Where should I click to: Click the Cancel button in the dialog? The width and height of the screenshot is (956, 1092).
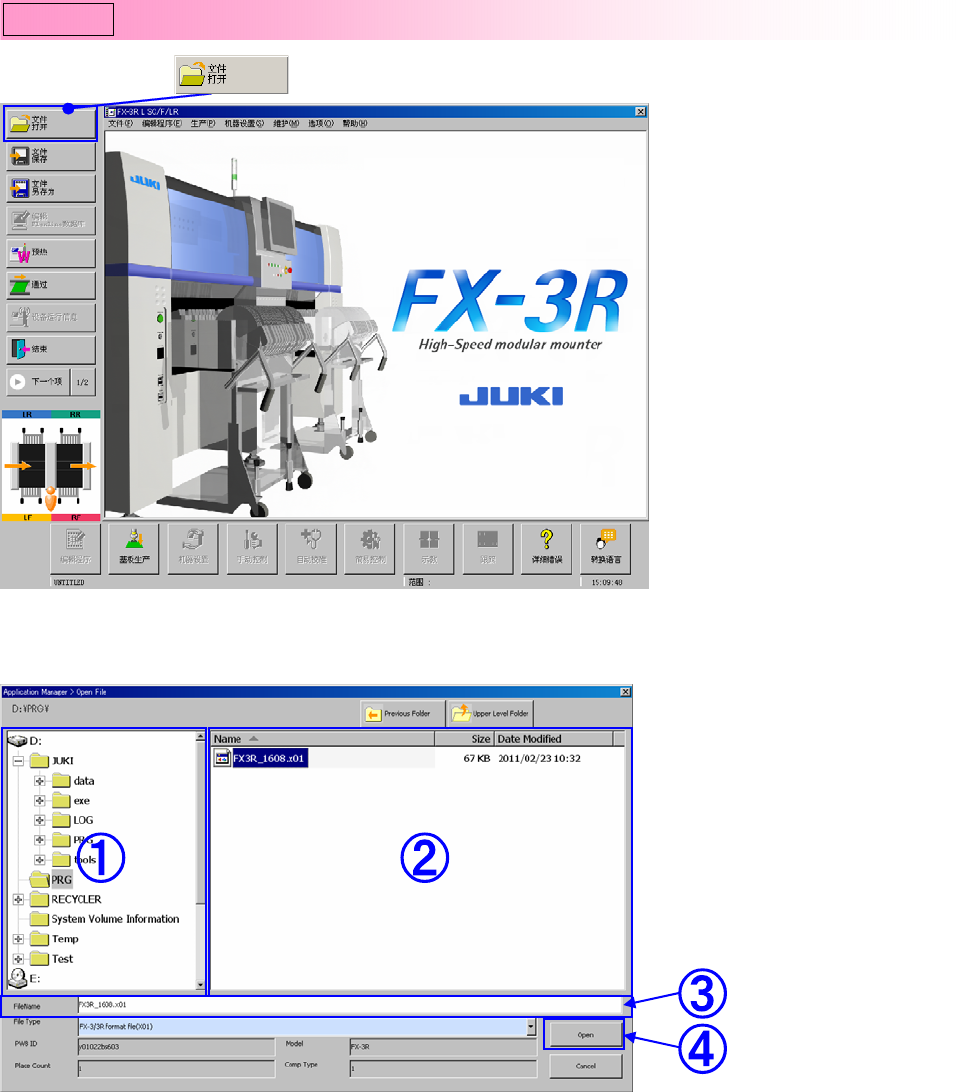point(586,1066)
